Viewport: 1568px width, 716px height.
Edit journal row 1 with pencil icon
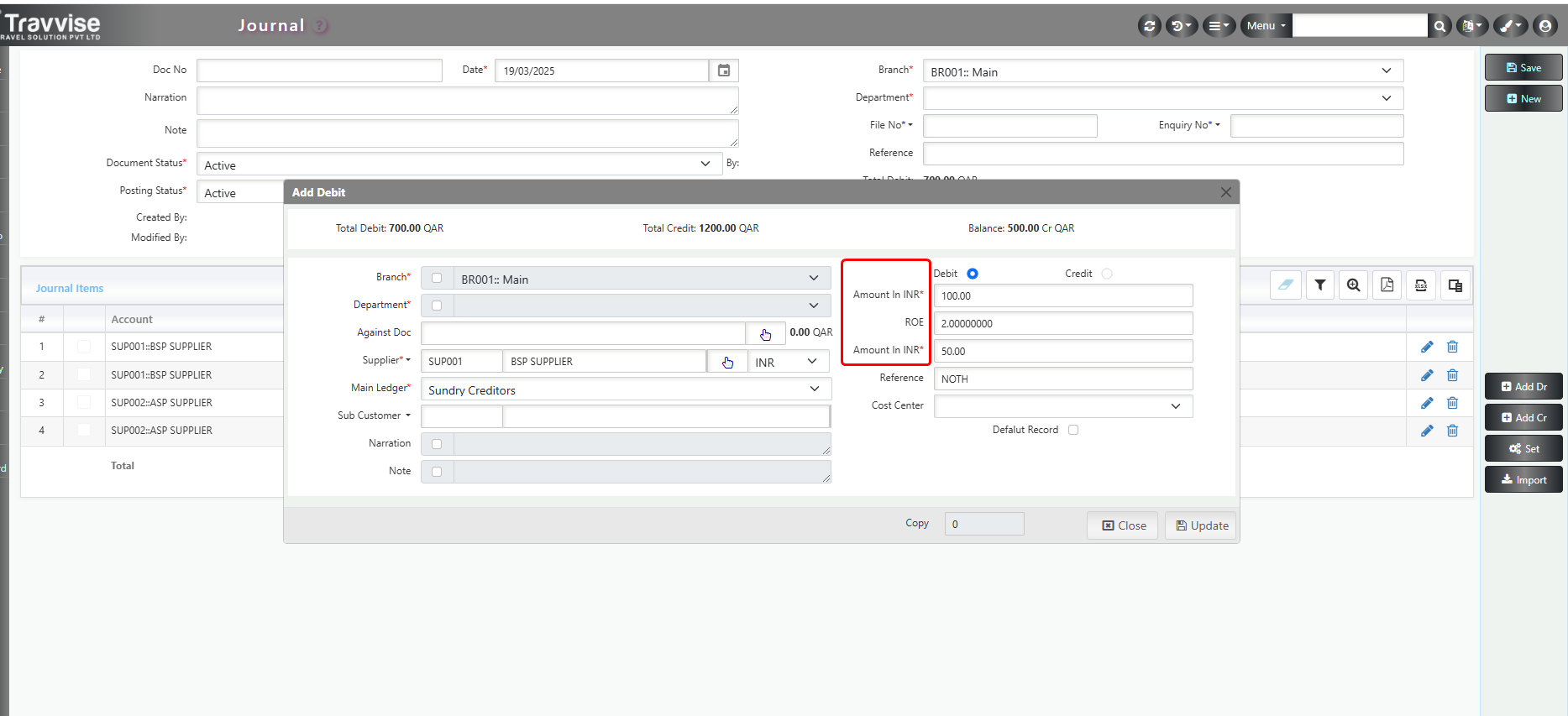[1427, 347]
